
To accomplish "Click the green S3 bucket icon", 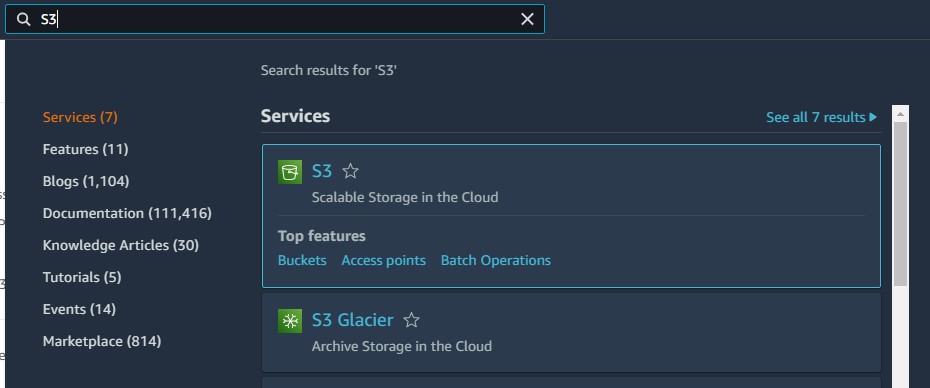I will click(290, 172).
